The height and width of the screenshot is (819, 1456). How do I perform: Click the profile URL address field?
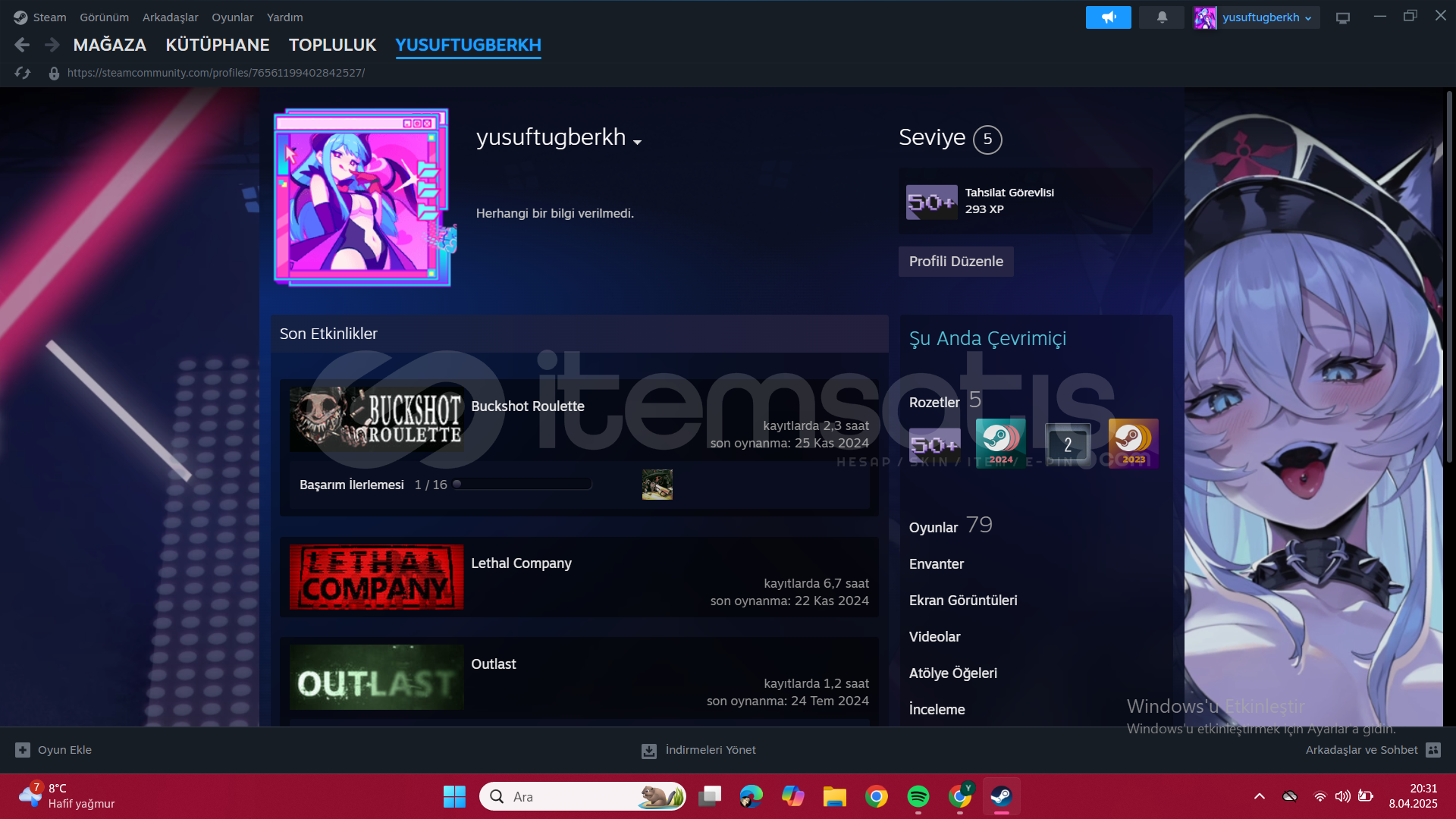pos(215,73)
